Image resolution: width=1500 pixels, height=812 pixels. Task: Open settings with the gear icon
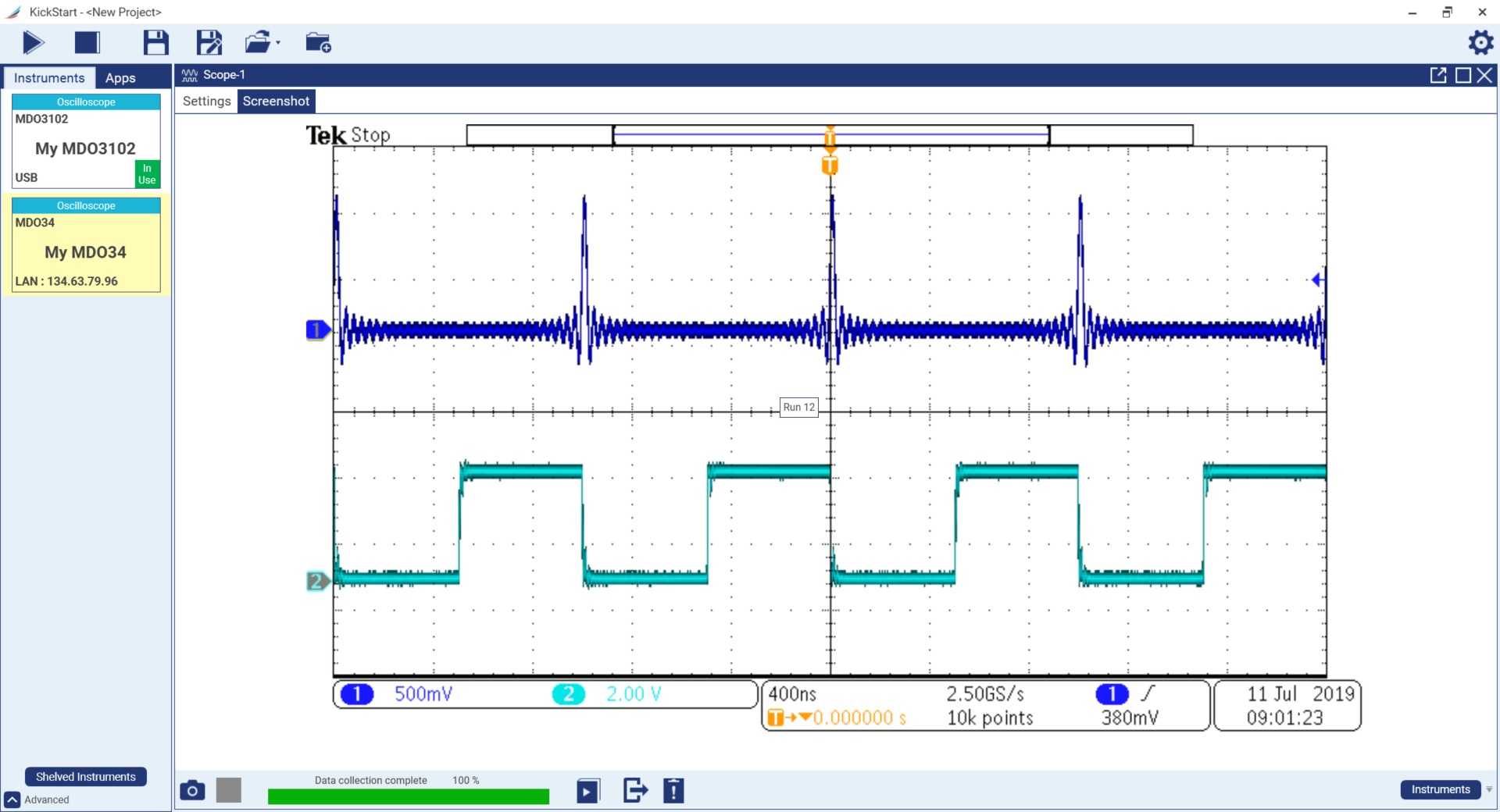pos(1480,42)
